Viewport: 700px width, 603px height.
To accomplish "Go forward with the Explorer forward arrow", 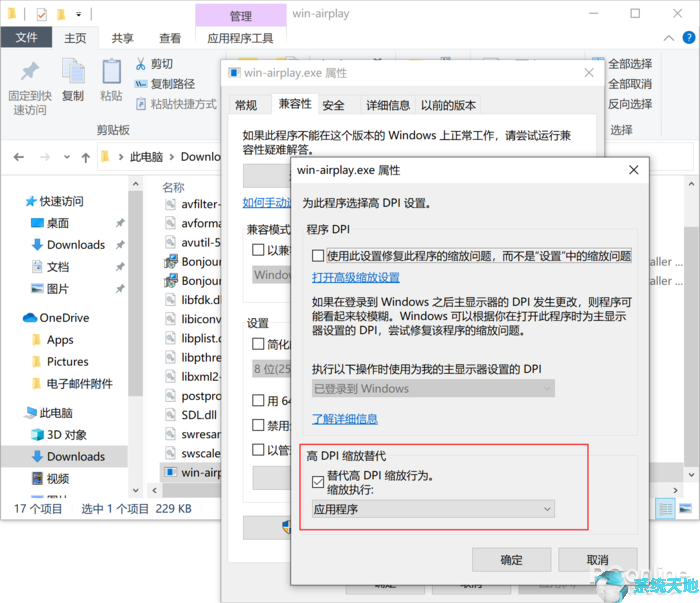I will click(x=45, y=157).
